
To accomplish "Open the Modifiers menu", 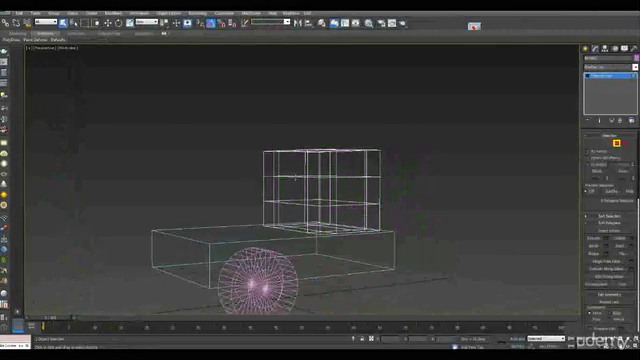I will [x=113, y=13].
